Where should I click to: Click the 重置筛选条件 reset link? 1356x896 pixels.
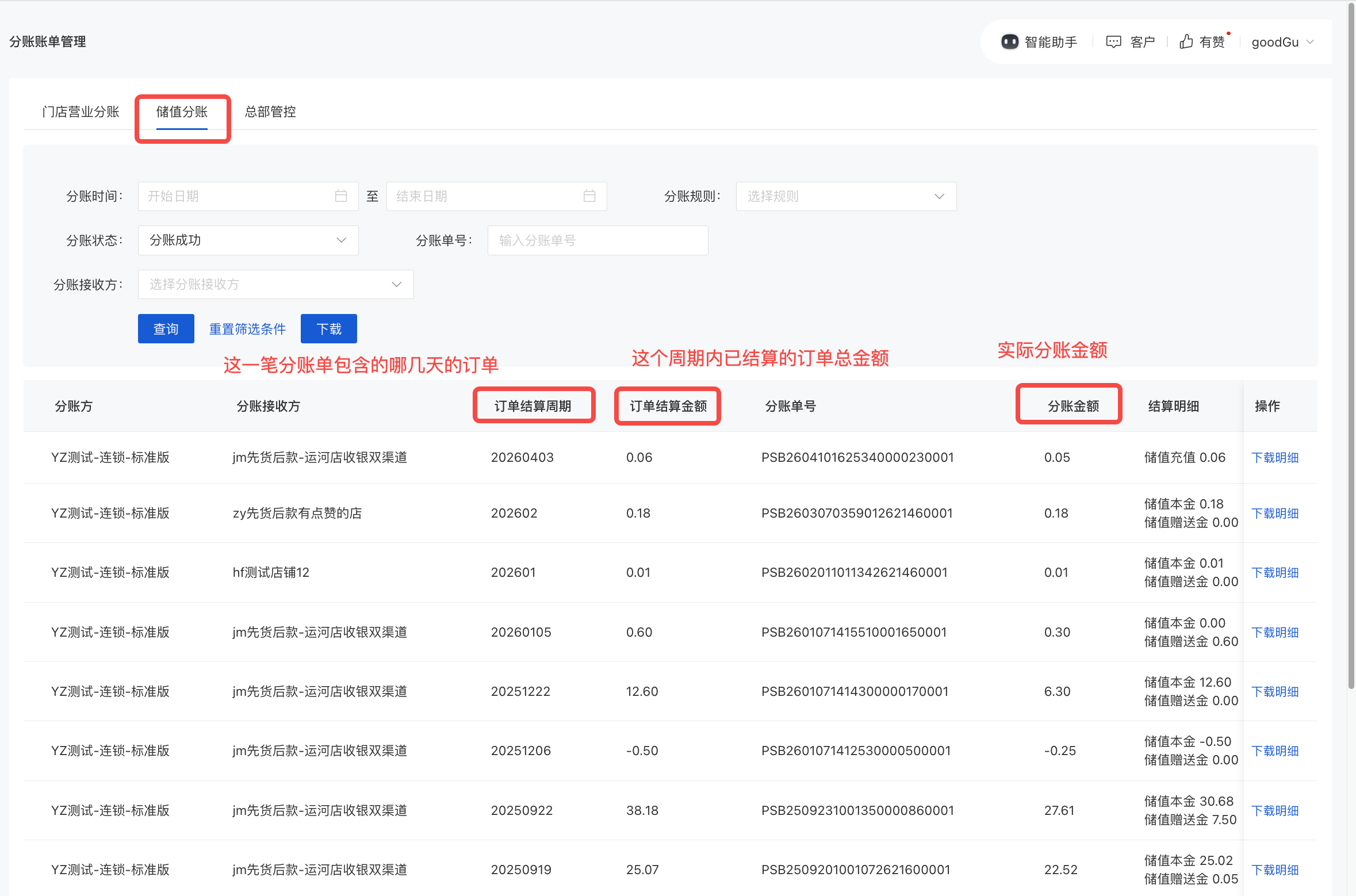[247, 329]
